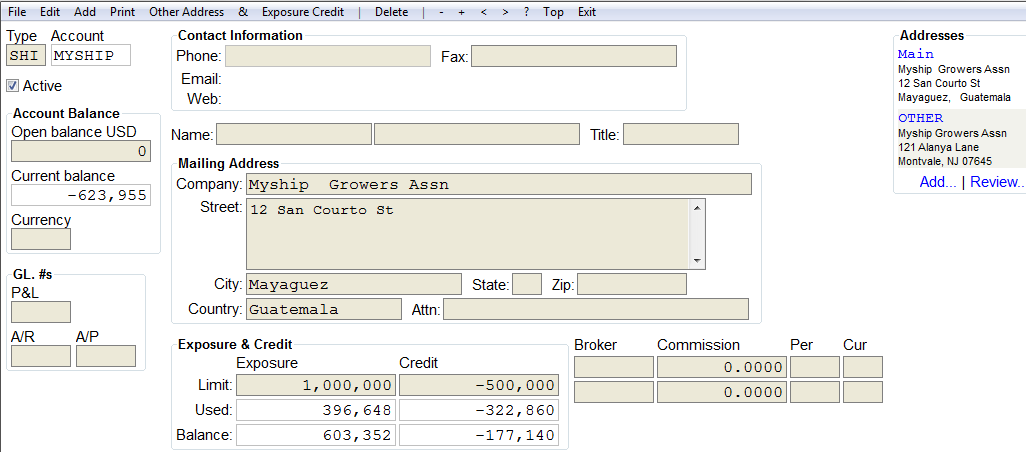Click Street scrollbar up arrow
The height and width of the screenshot is (452, 1026).
[698, 207]
